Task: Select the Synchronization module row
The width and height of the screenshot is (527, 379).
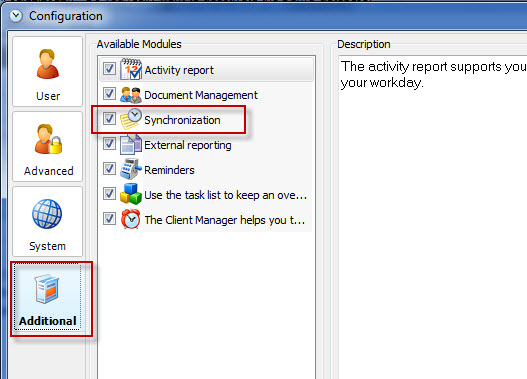Action: [206, 120]
